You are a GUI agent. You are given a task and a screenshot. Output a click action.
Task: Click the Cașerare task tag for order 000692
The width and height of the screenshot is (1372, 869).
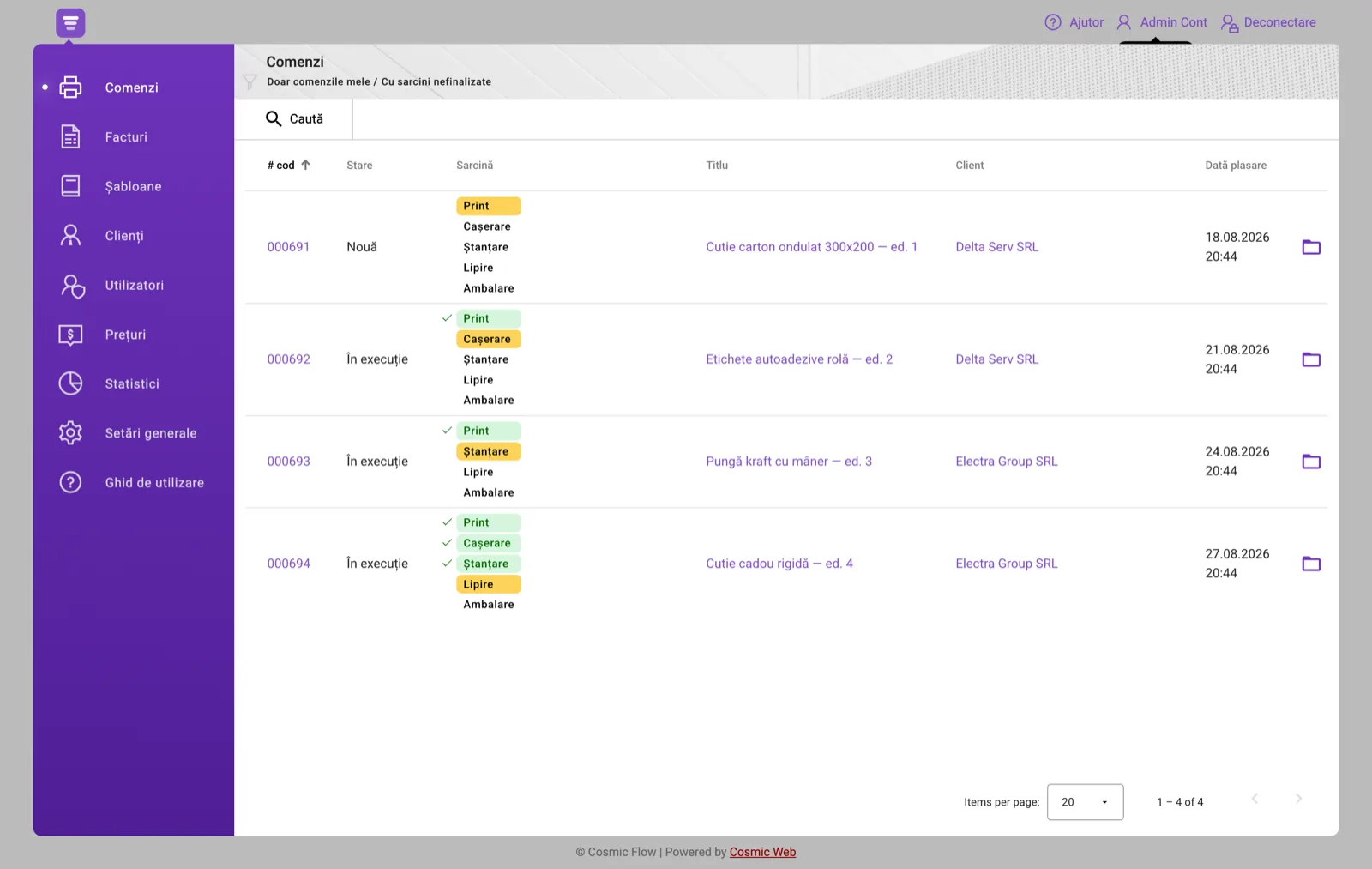489,339
